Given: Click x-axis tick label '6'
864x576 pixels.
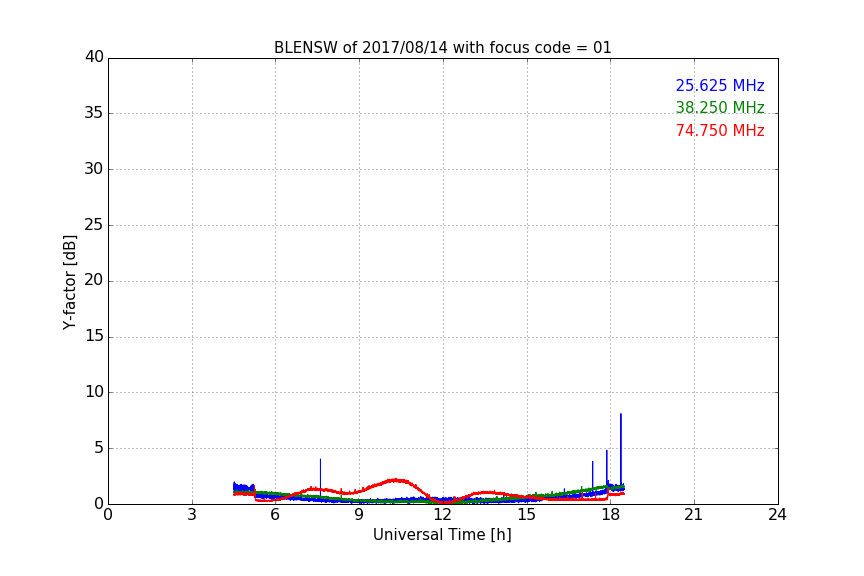Looking at the screenshot, I should 275,515.
